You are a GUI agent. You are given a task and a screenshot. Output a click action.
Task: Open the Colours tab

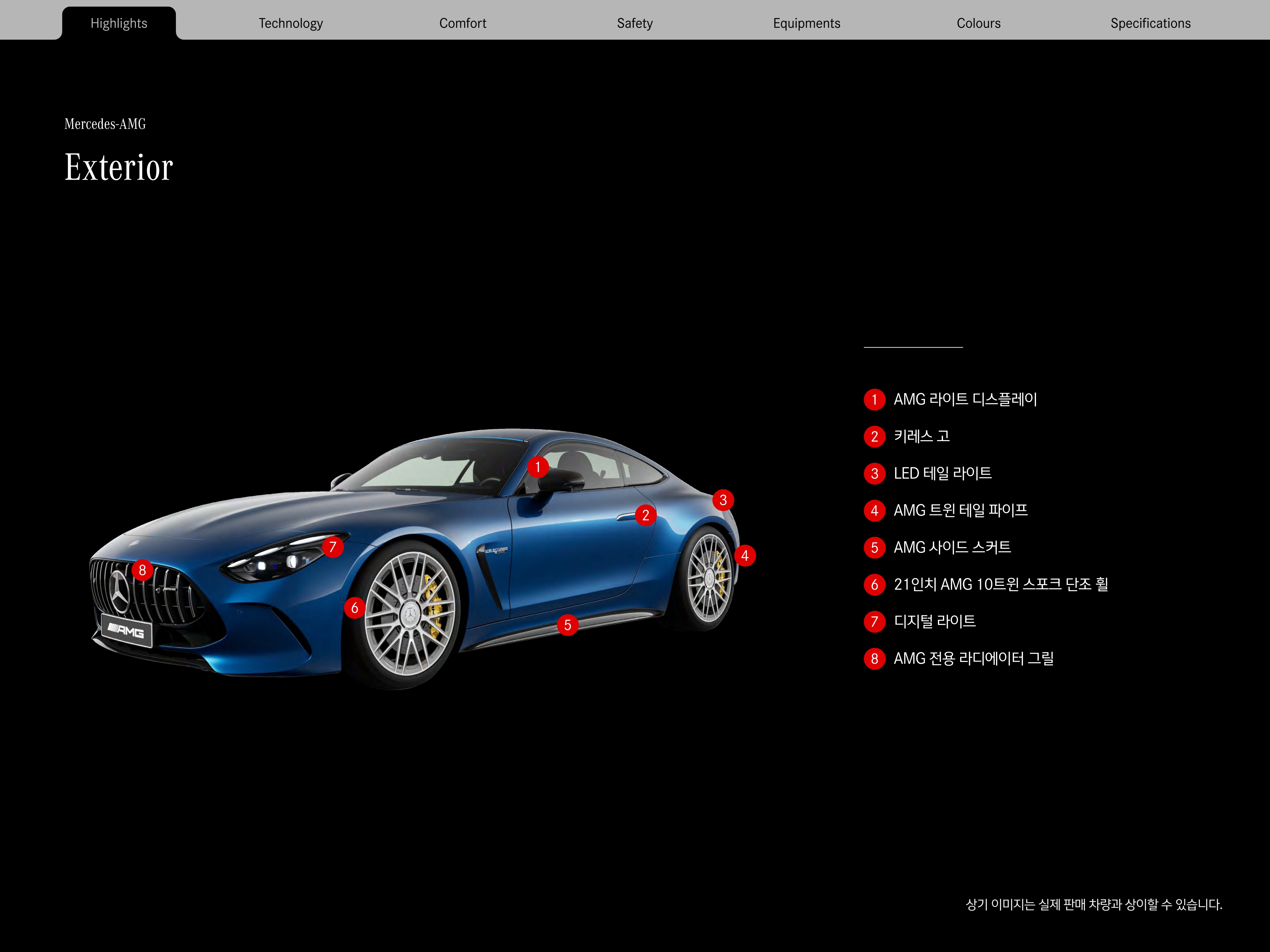coord(978,23)
